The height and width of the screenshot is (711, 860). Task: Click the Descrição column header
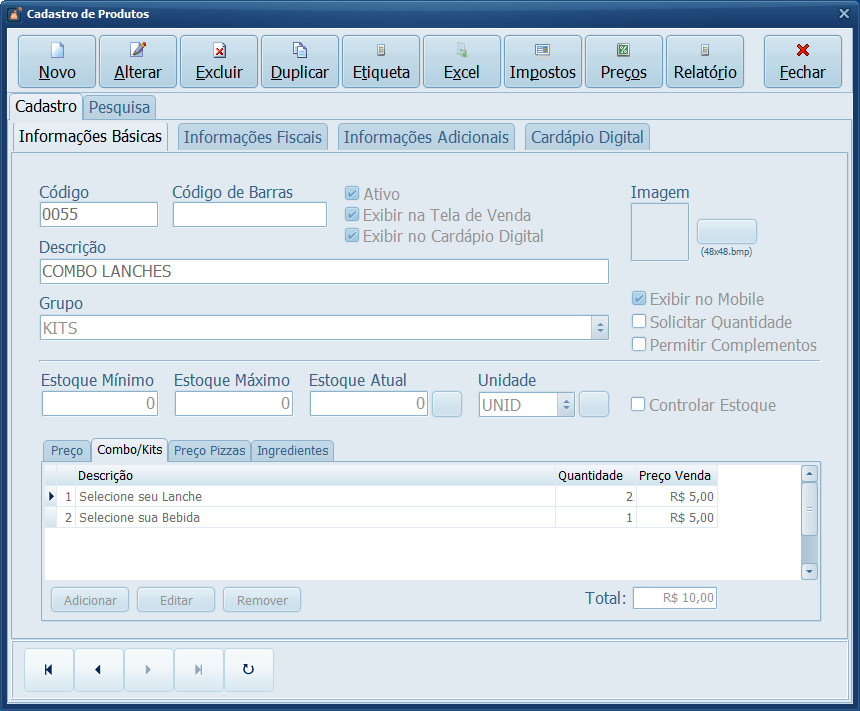tap(315, 476)
